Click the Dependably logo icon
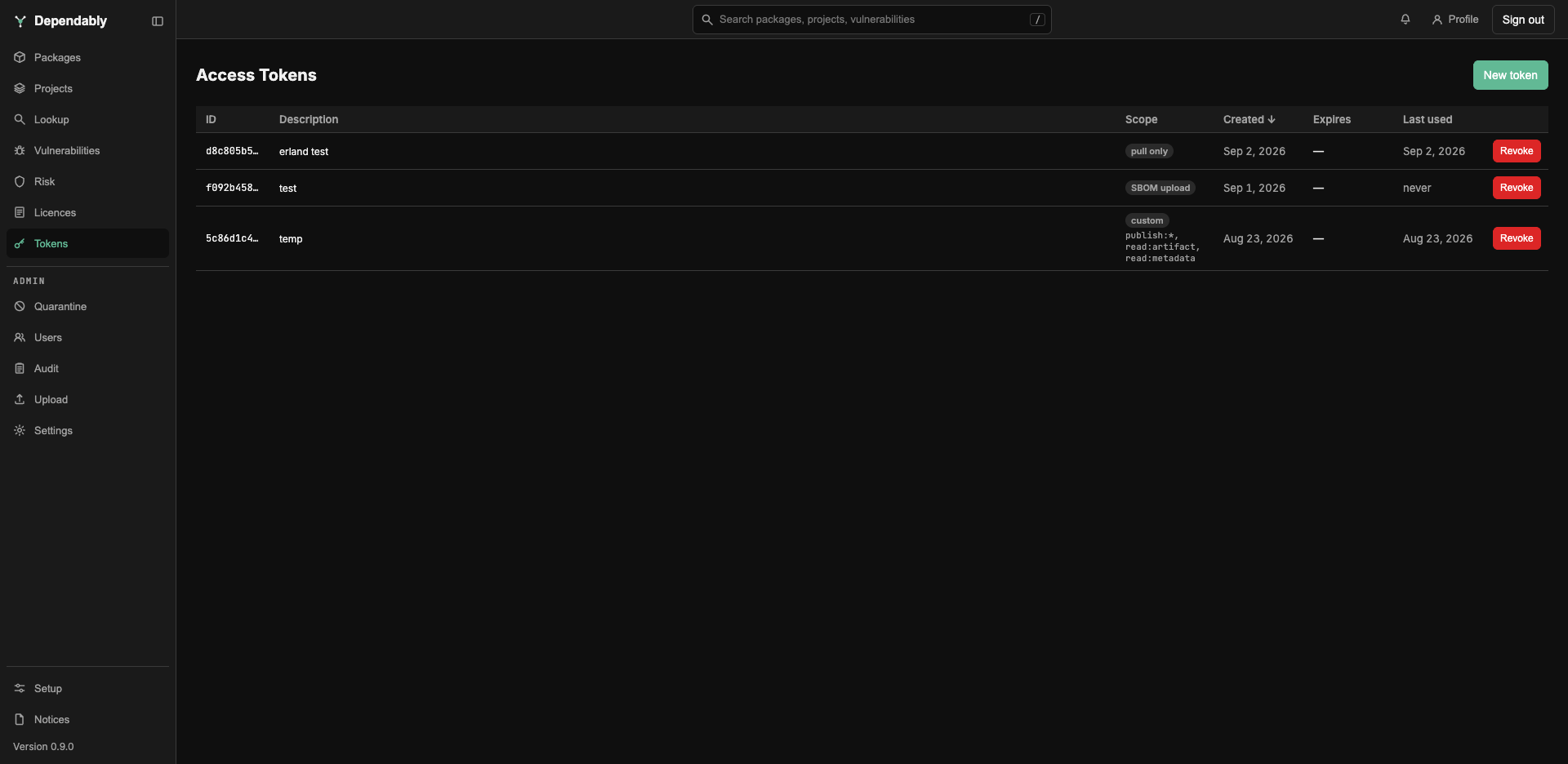Screen dimensions: 1568x764 (20, 21)
